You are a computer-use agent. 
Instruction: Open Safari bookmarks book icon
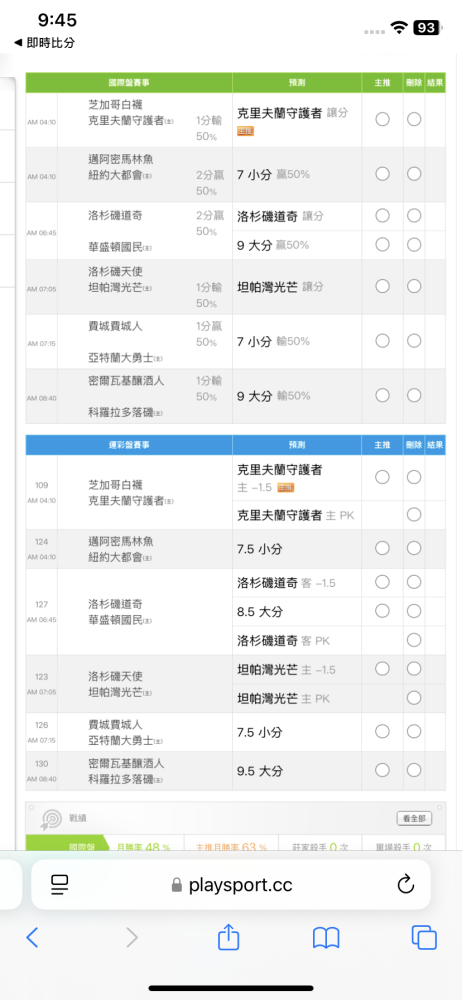[326, 938]
